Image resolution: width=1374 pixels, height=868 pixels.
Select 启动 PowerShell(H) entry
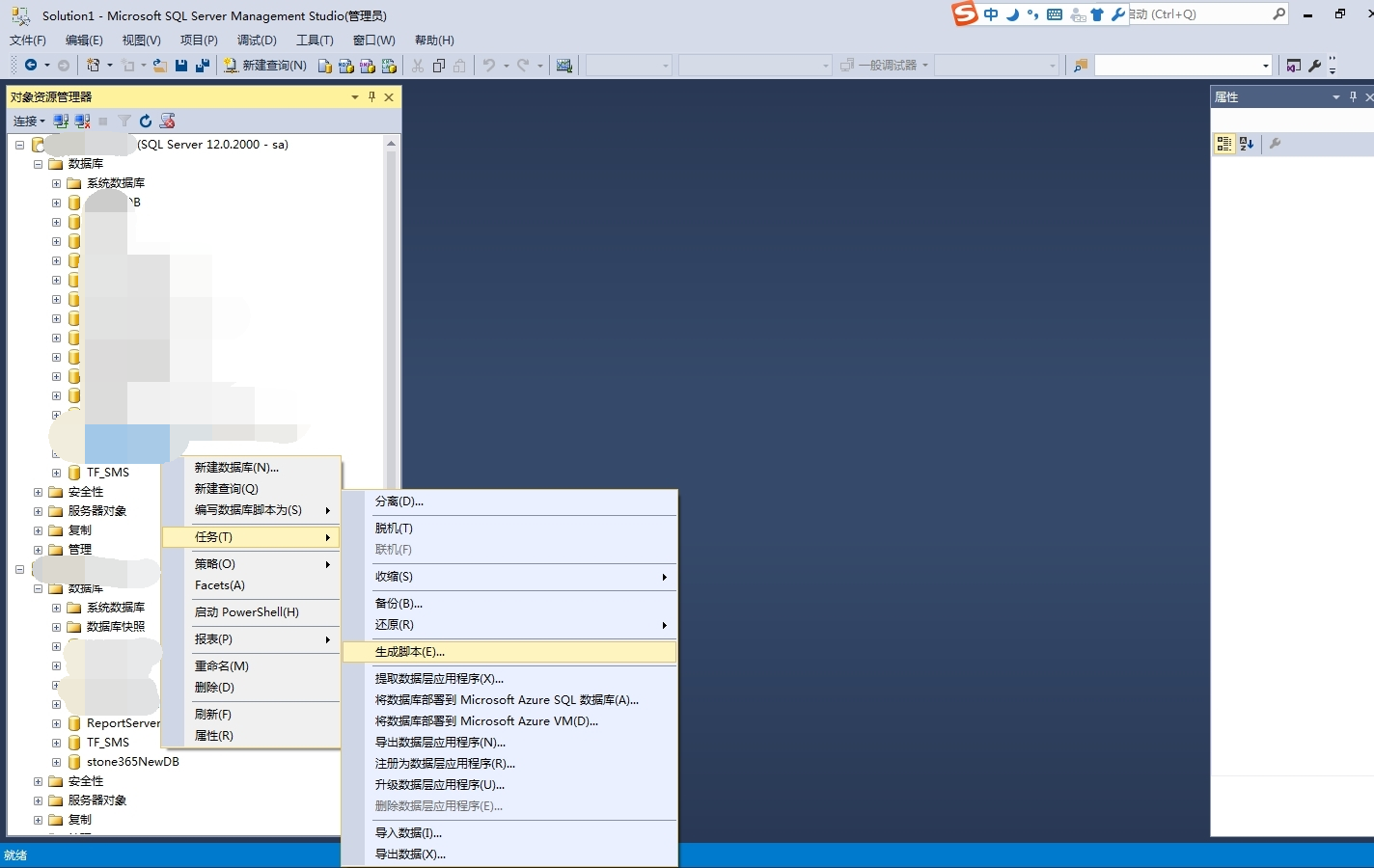[251, 612]
